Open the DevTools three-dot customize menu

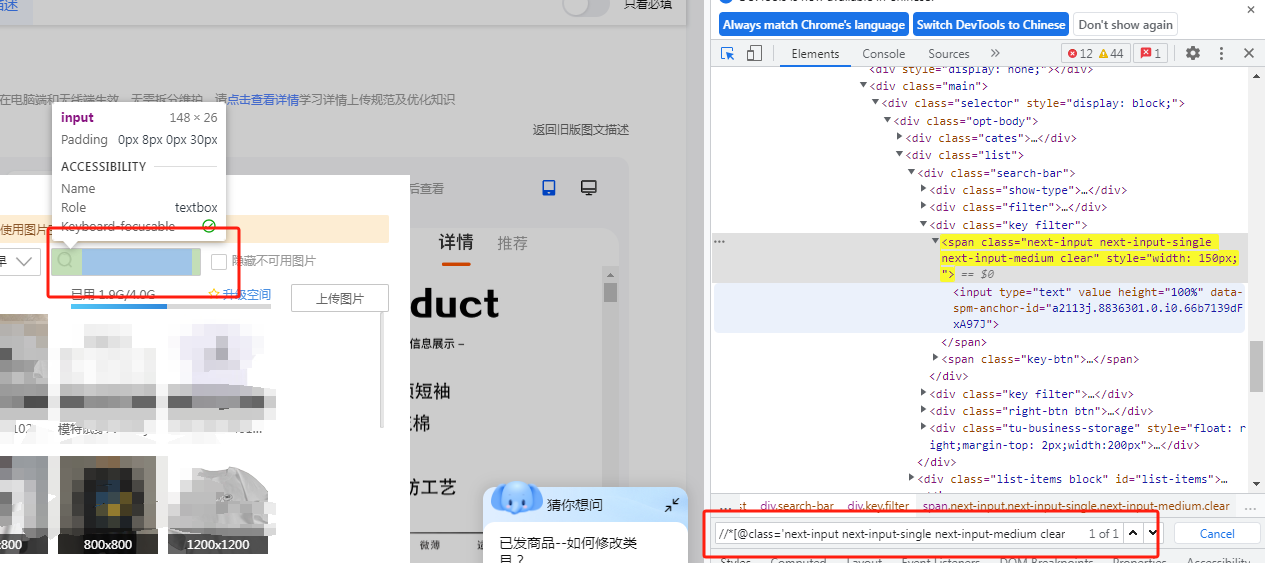click(1221, 54)
